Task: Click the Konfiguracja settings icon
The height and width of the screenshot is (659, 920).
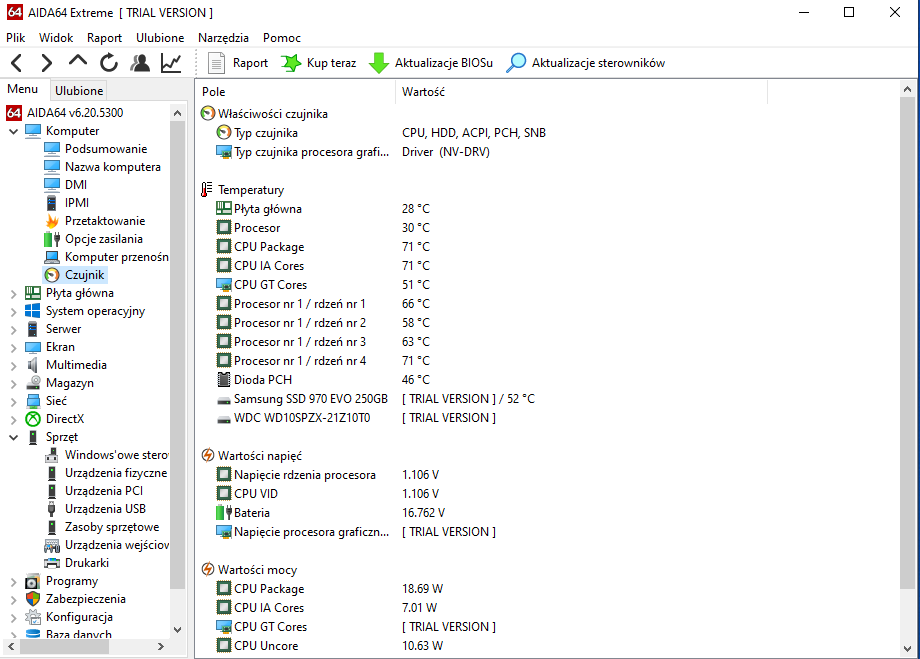Action: [x=33, y=617]
